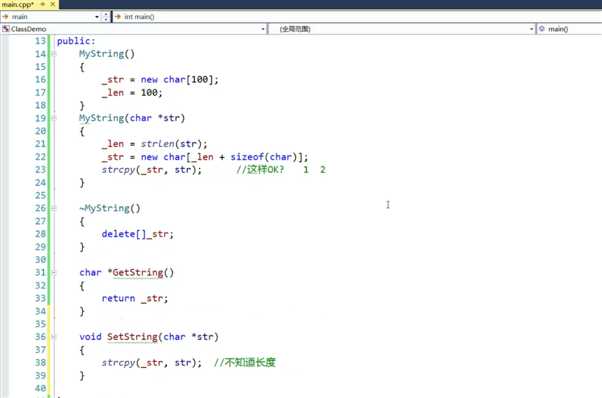This screenshot has width=602, height=398.
Task: Click the arrow icon before 'int main()'
Action: 118,17
